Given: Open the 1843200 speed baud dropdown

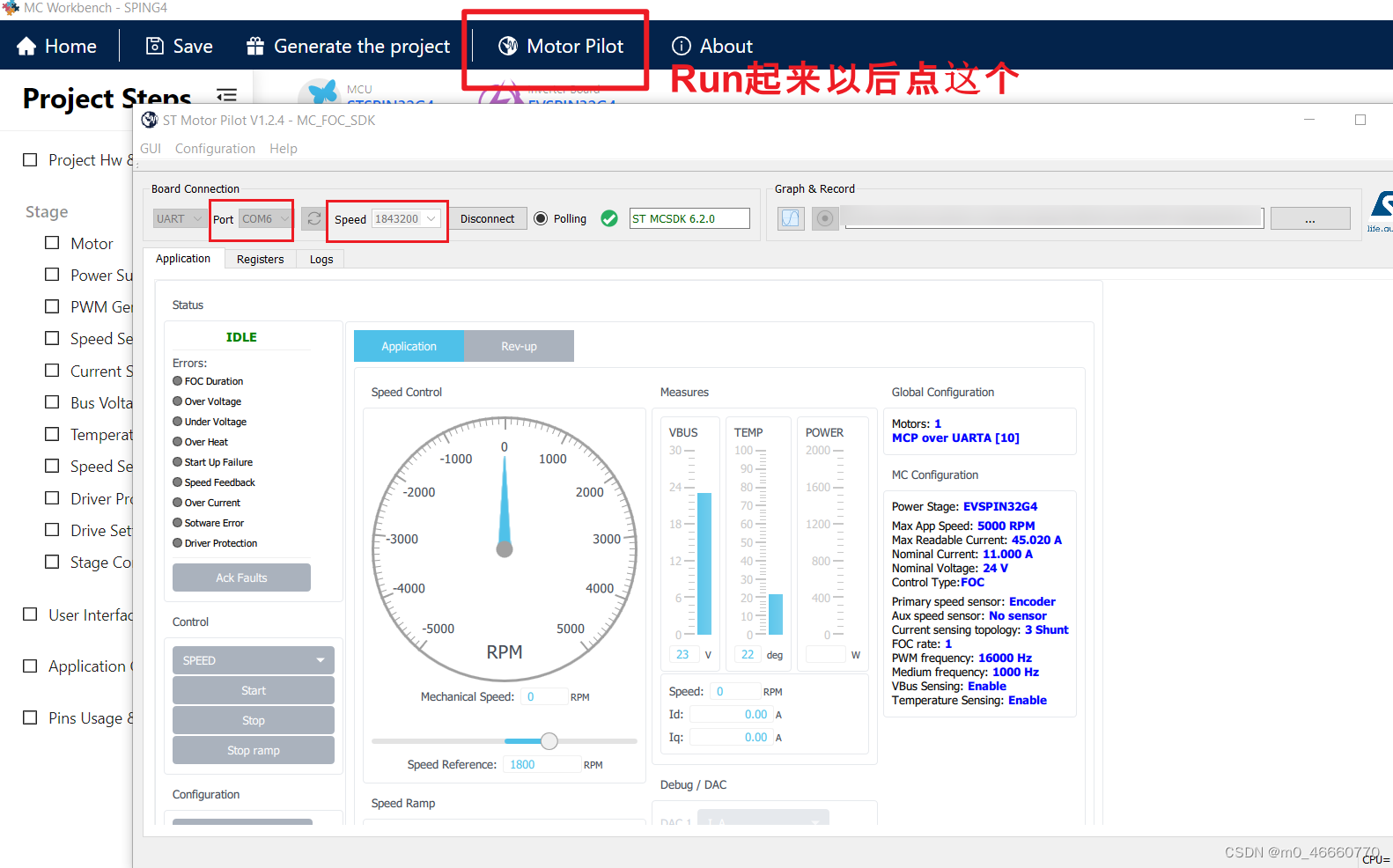Looking at the screenshot, I should [406, 218].
